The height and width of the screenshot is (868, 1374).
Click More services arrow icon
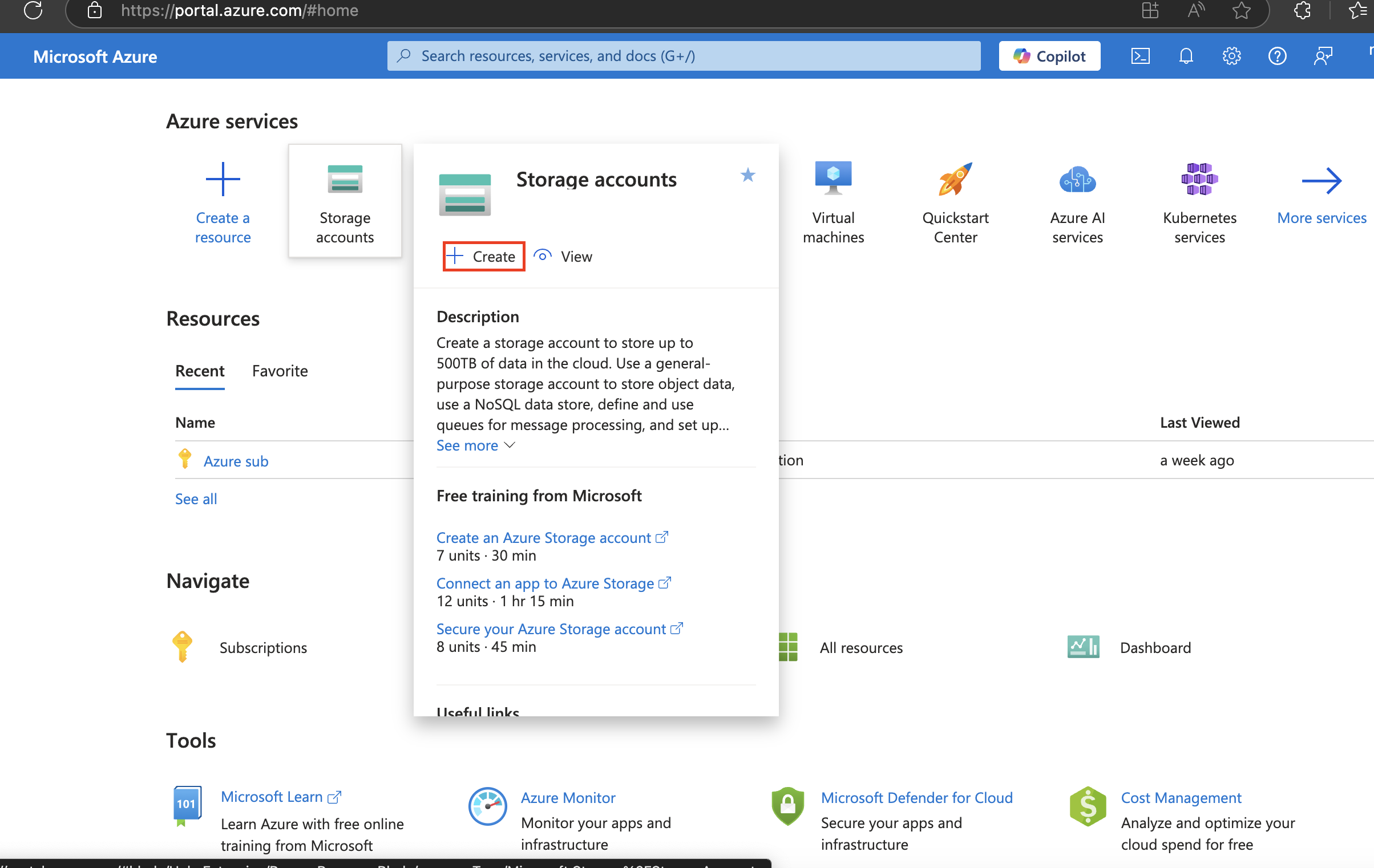1322,181
